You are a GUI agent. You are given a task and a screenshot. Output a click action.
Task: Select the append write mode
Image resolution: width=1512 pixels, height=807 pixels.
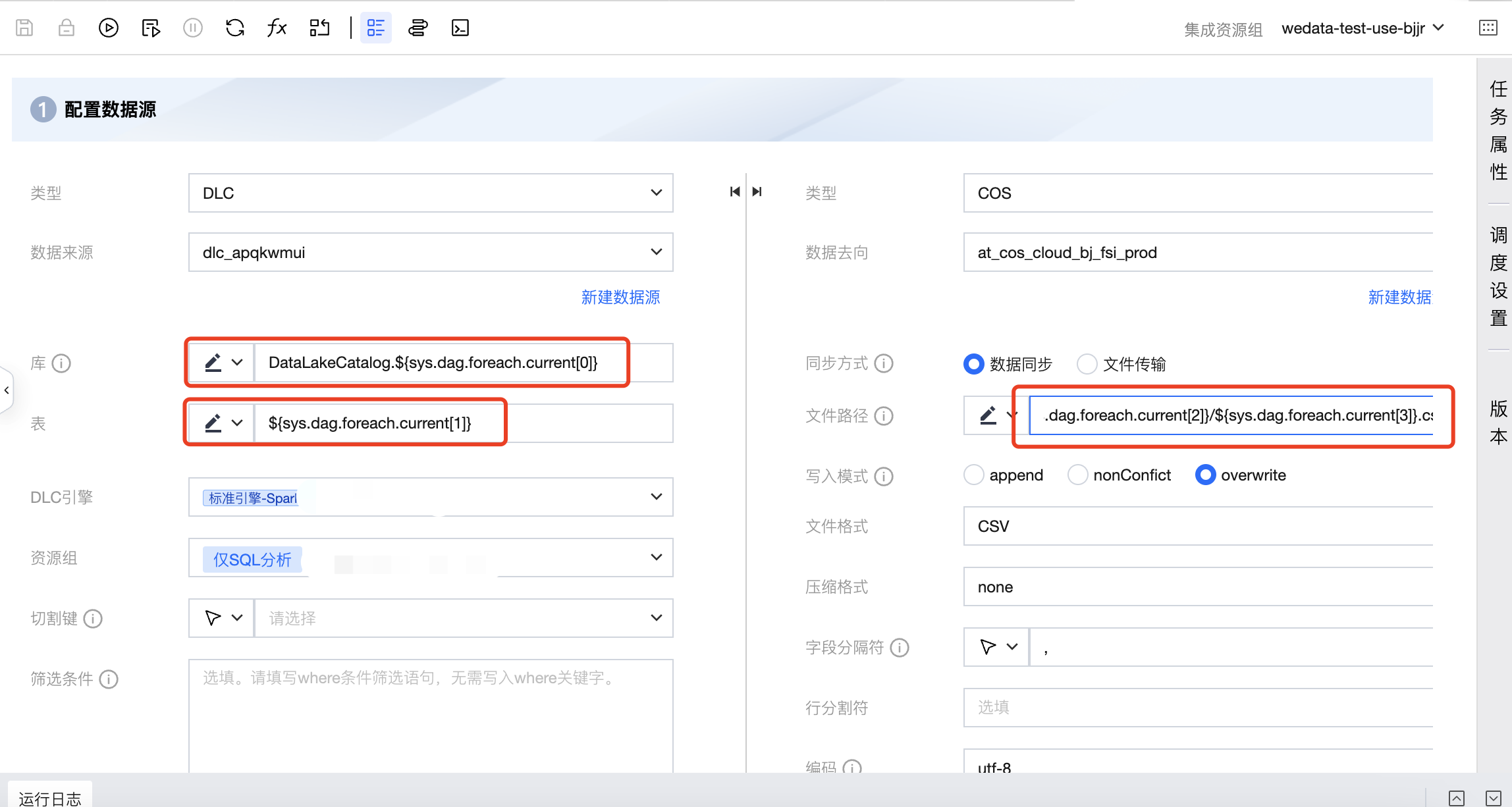click(x=973, y=475)
